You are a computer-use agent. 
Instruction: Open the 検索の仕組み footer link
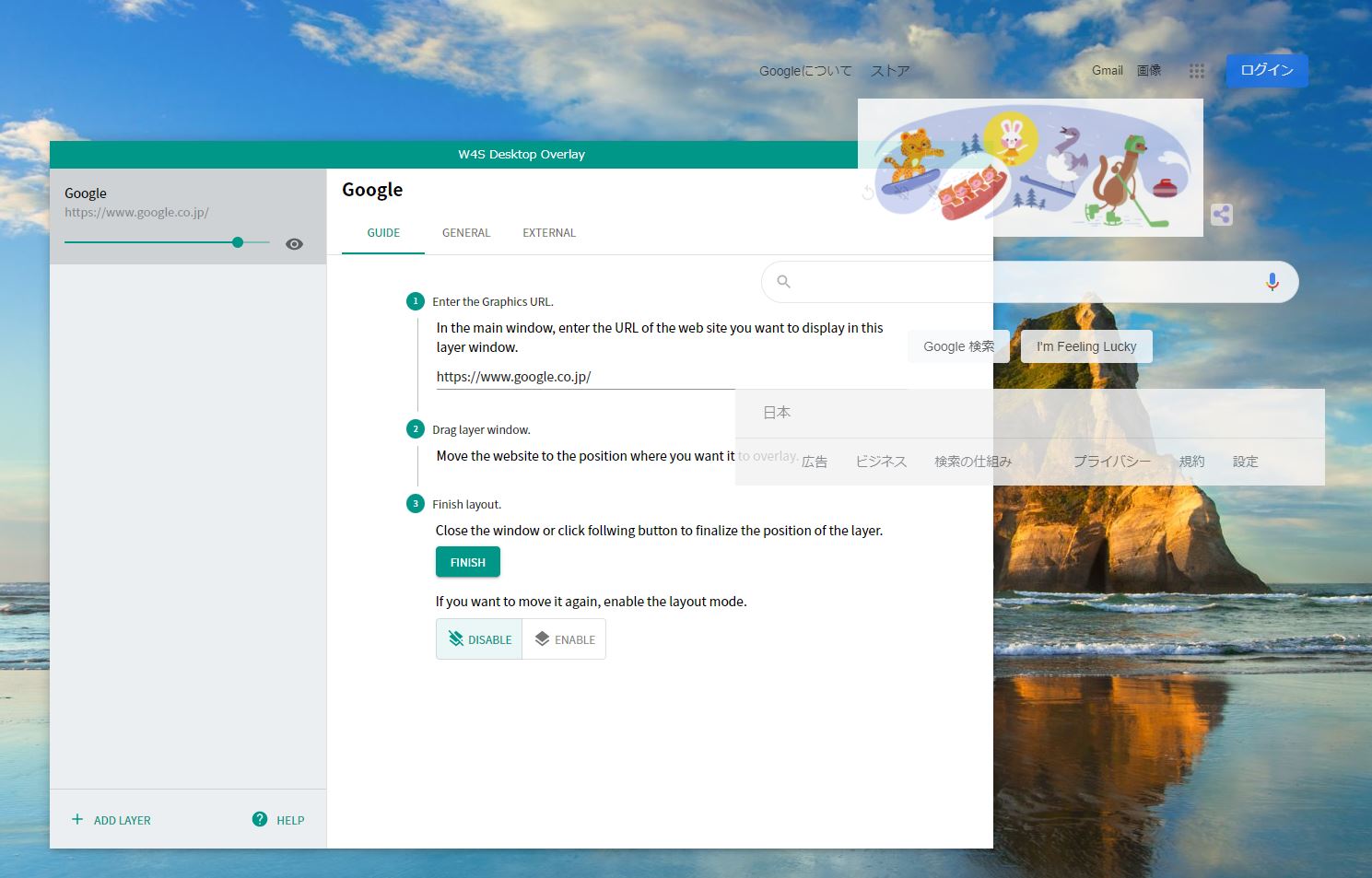(973, 462)
